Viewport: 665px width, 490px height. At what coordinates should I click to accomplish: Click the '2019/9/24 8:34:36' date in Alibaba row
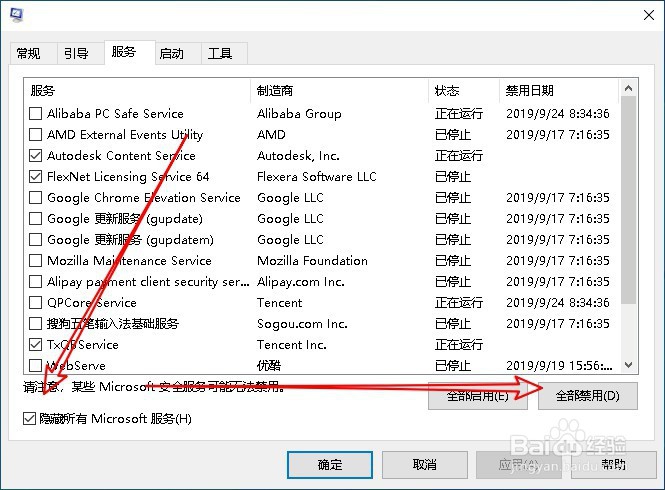[x=558, y=114]
